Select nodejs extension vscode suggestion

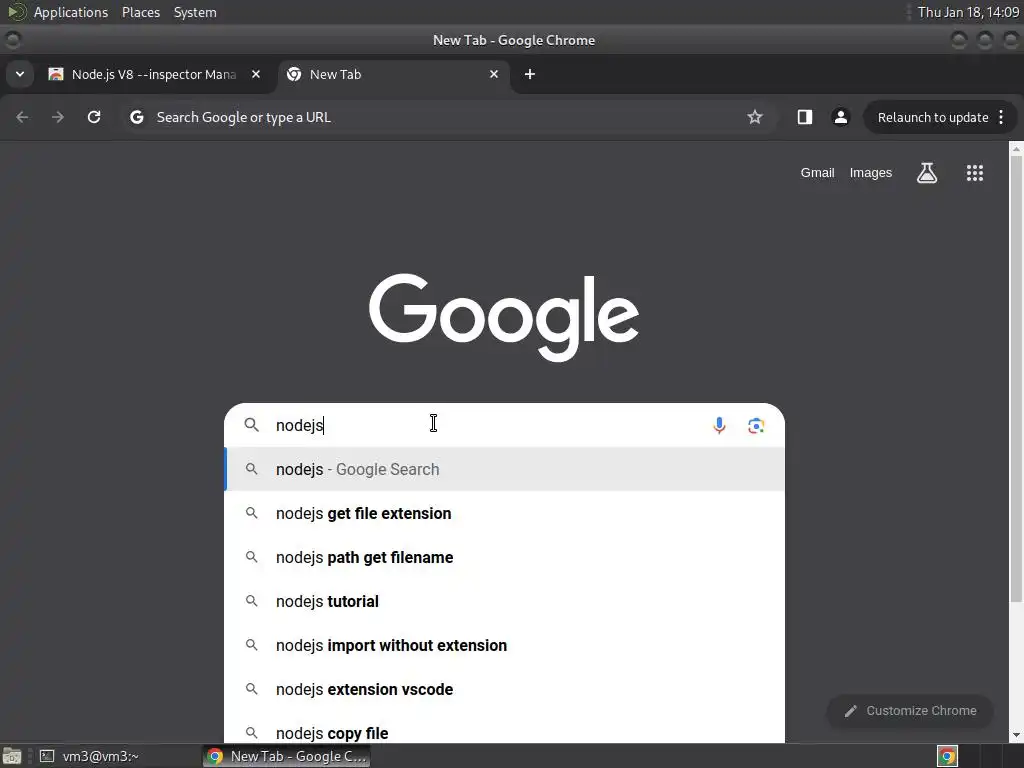pos(504,689)
